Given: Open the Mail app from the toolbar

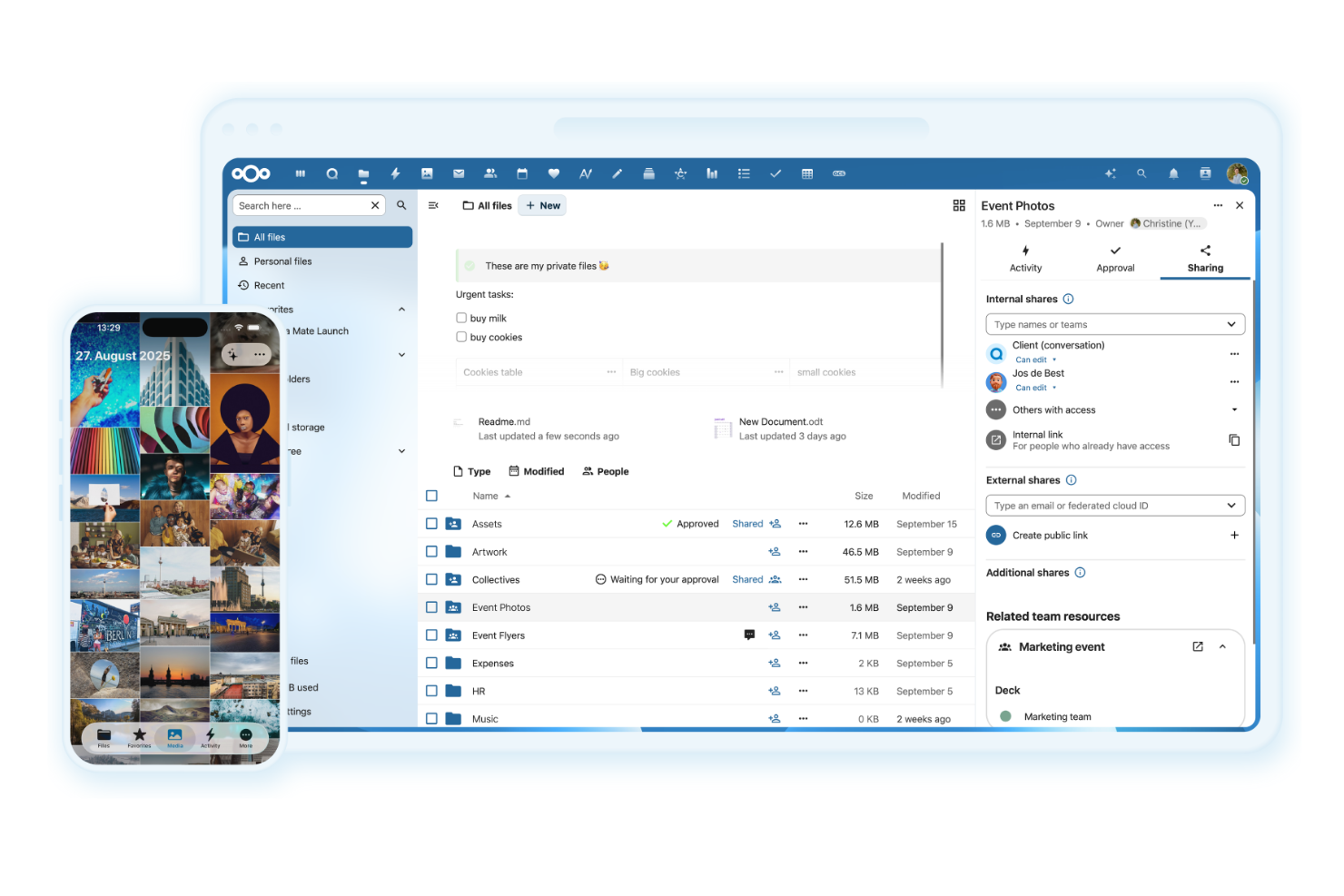Looking at the screenshot, I should [x=459, y=173].
